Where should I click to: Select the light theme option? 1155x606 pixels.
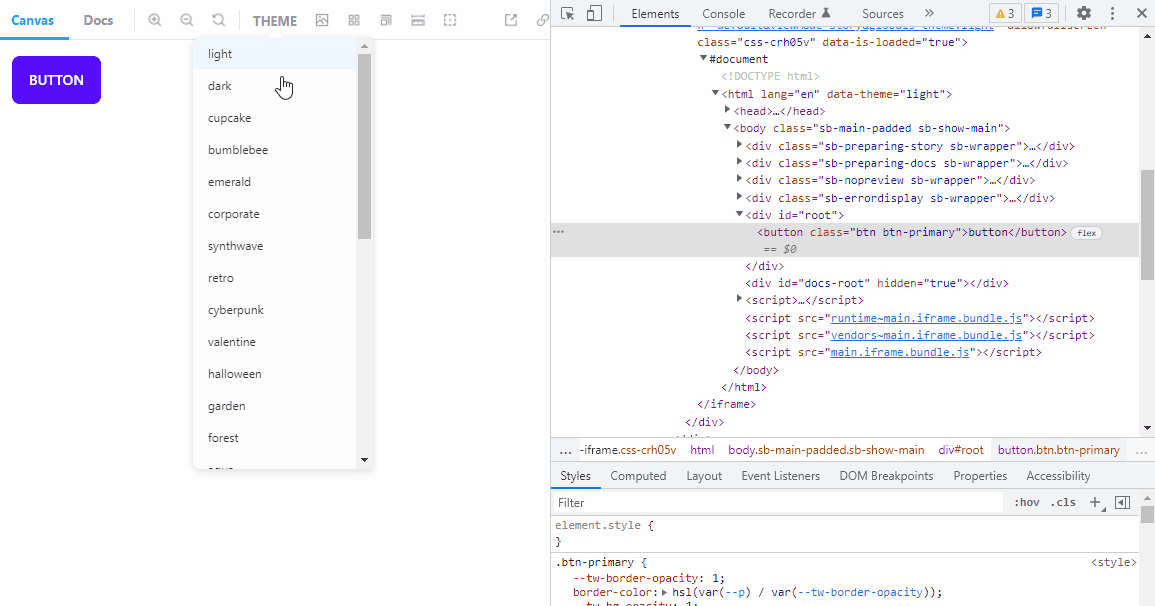point(275,54)
